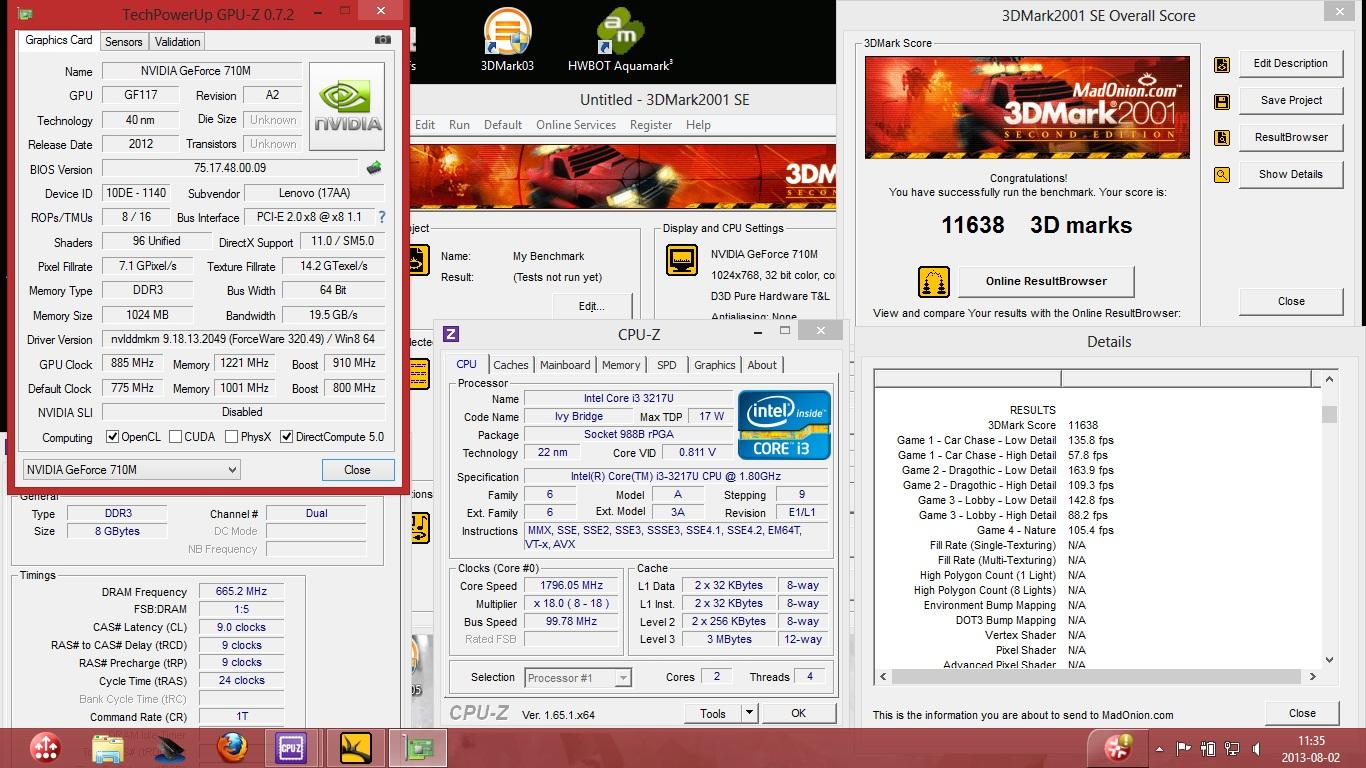Open the 3DMark03 desktop shortcut
This screenshot has height=768, width=1366.
point(507,41)
